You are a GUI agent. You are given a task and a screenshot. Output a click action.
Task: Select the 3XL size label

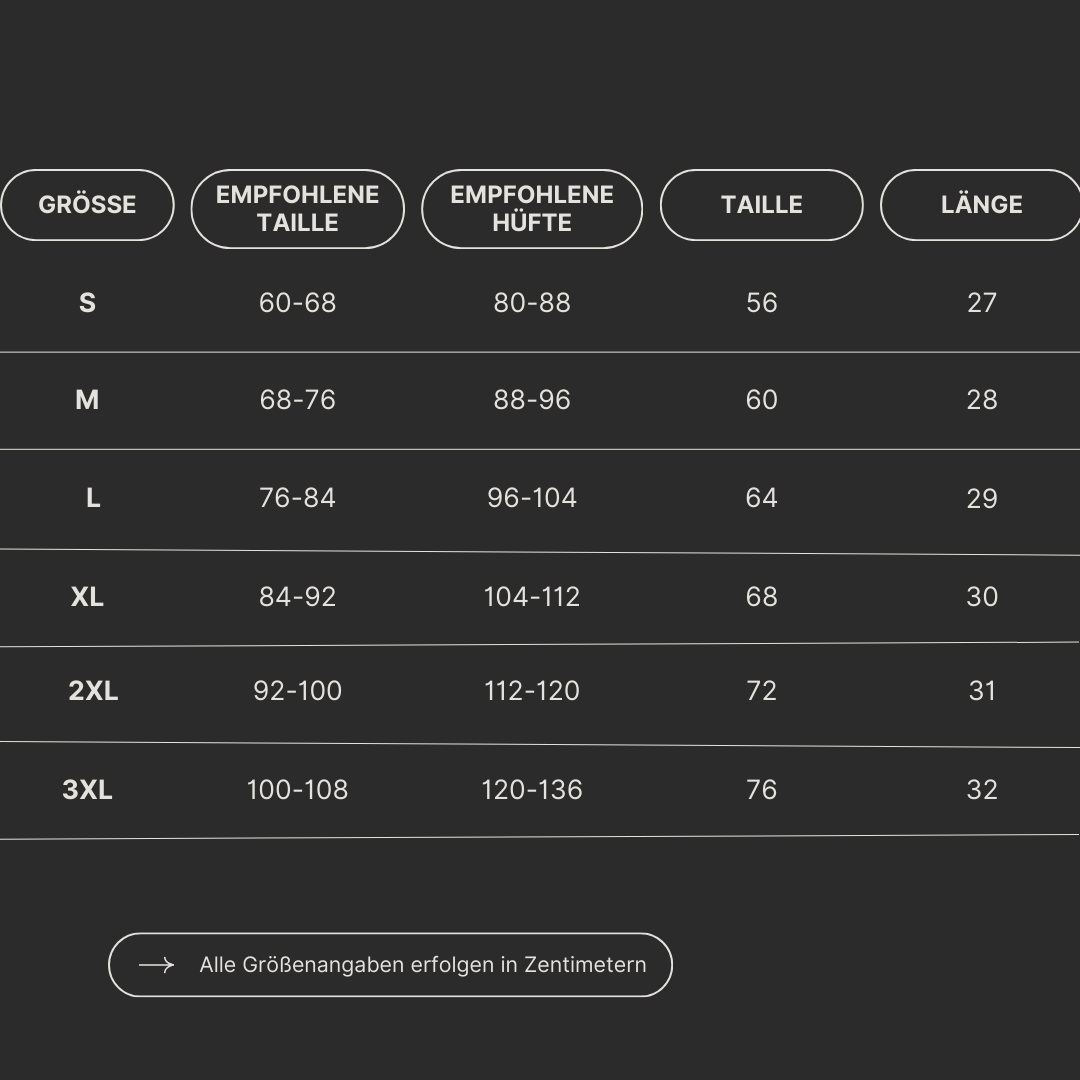tap(87, 790)
